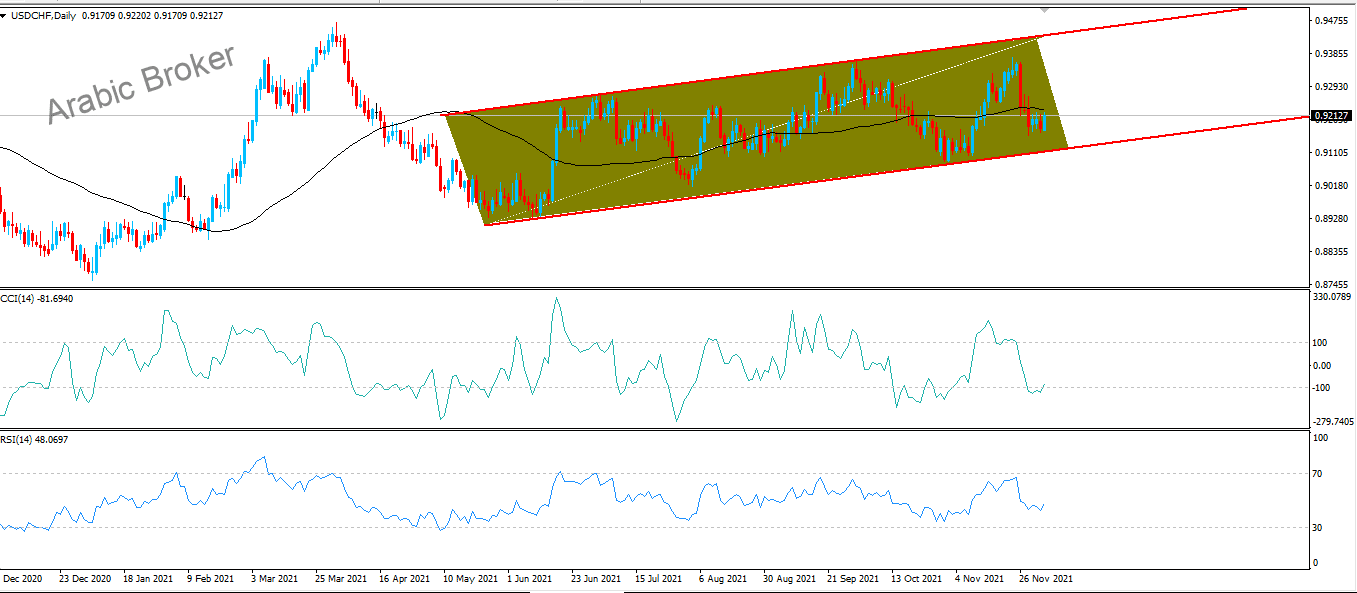Click price scale value 0.91105
Image resolution: width=1357 pixels, height=593 pixels.
click(1332, 152)
